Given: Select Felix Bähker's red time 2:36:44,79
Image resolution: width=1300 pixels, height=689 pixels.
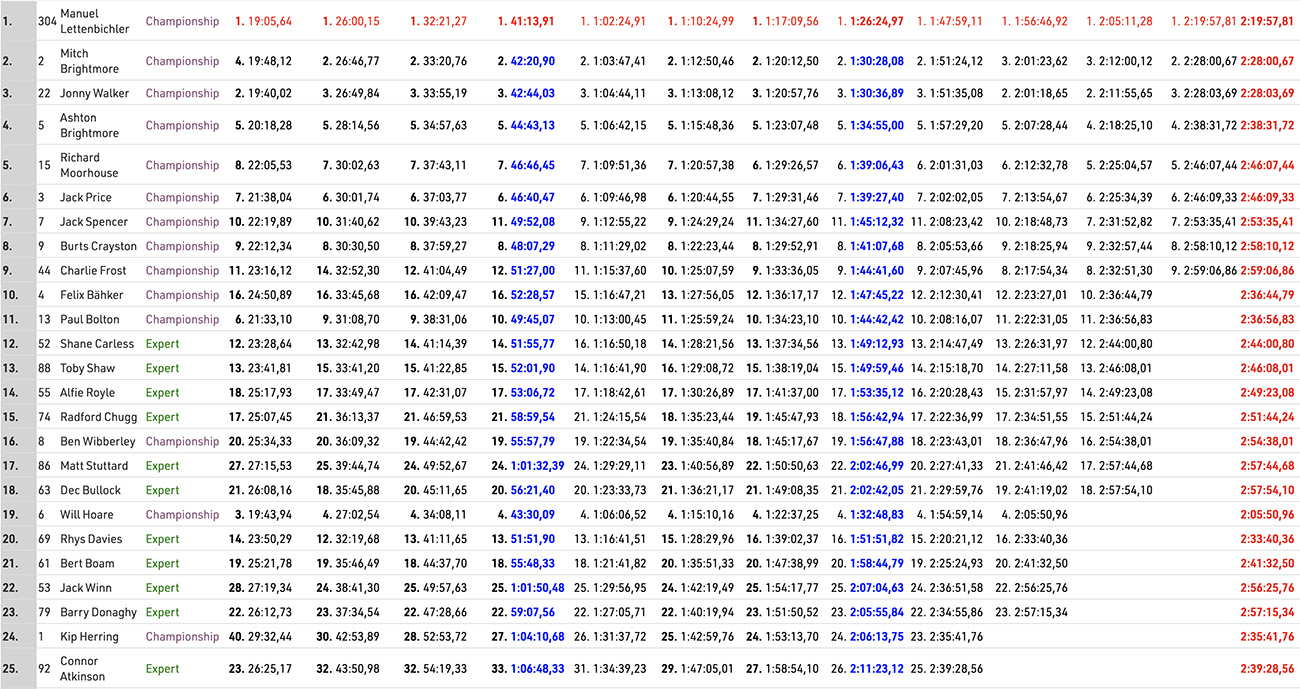Looking at the screenshot, I should [1266, 295].
